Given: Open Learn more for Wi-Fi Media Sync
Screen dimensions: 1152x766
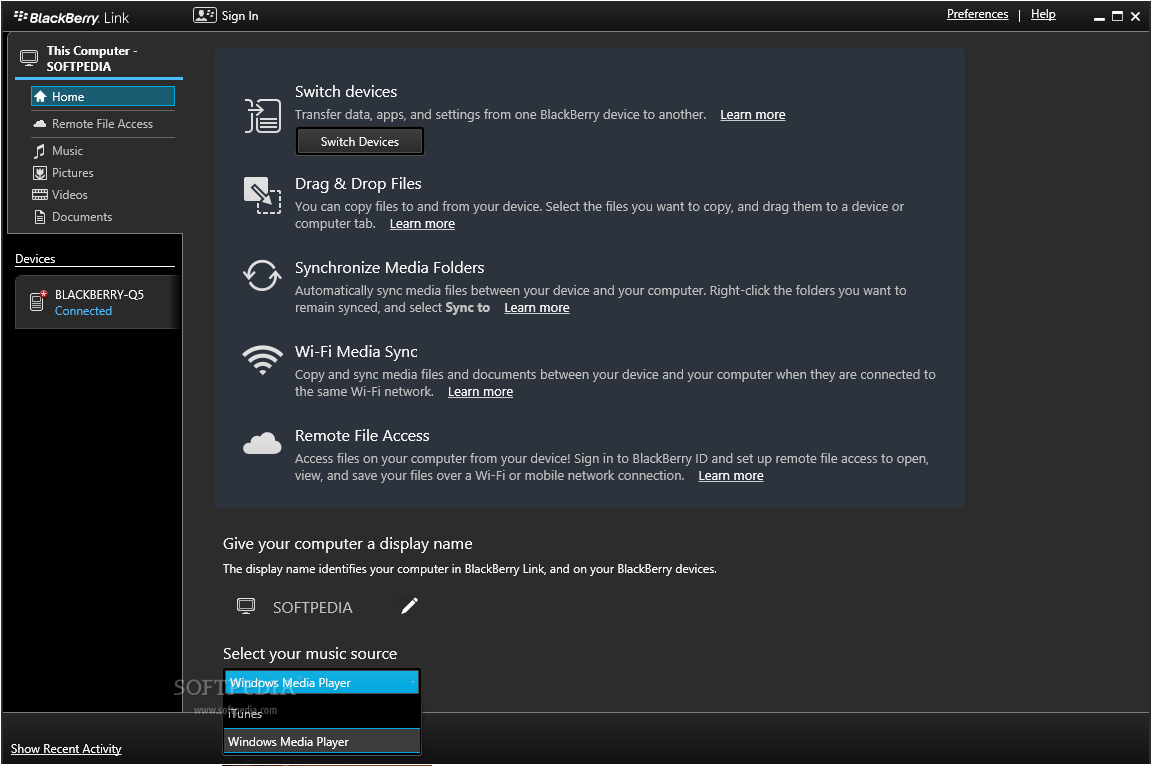Looking at the screenshot, I should (x=480, y=392).
